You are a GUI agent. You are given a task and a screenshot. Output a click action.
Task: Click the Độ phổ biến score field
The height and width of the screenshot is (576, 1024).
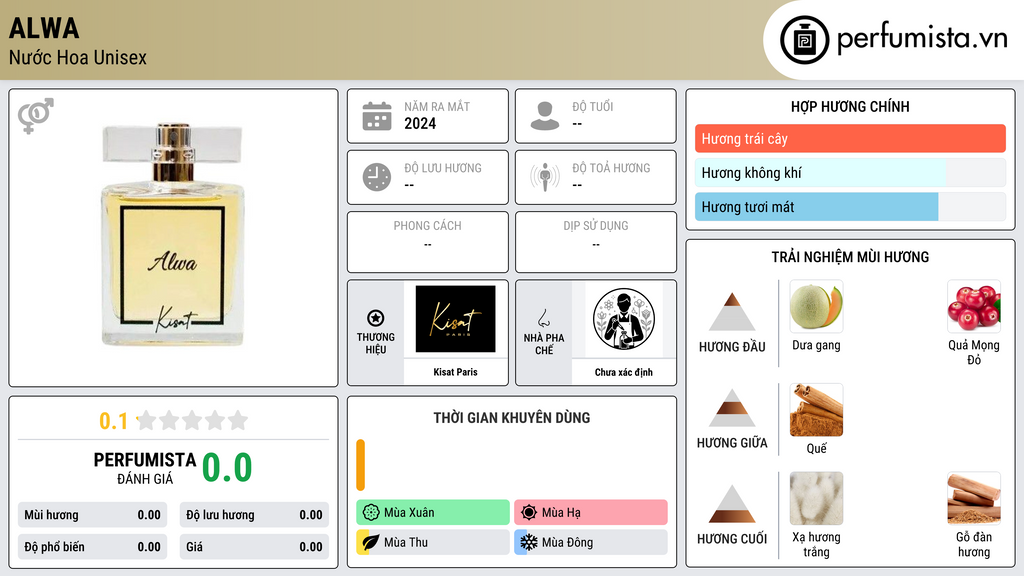(92, 547)
